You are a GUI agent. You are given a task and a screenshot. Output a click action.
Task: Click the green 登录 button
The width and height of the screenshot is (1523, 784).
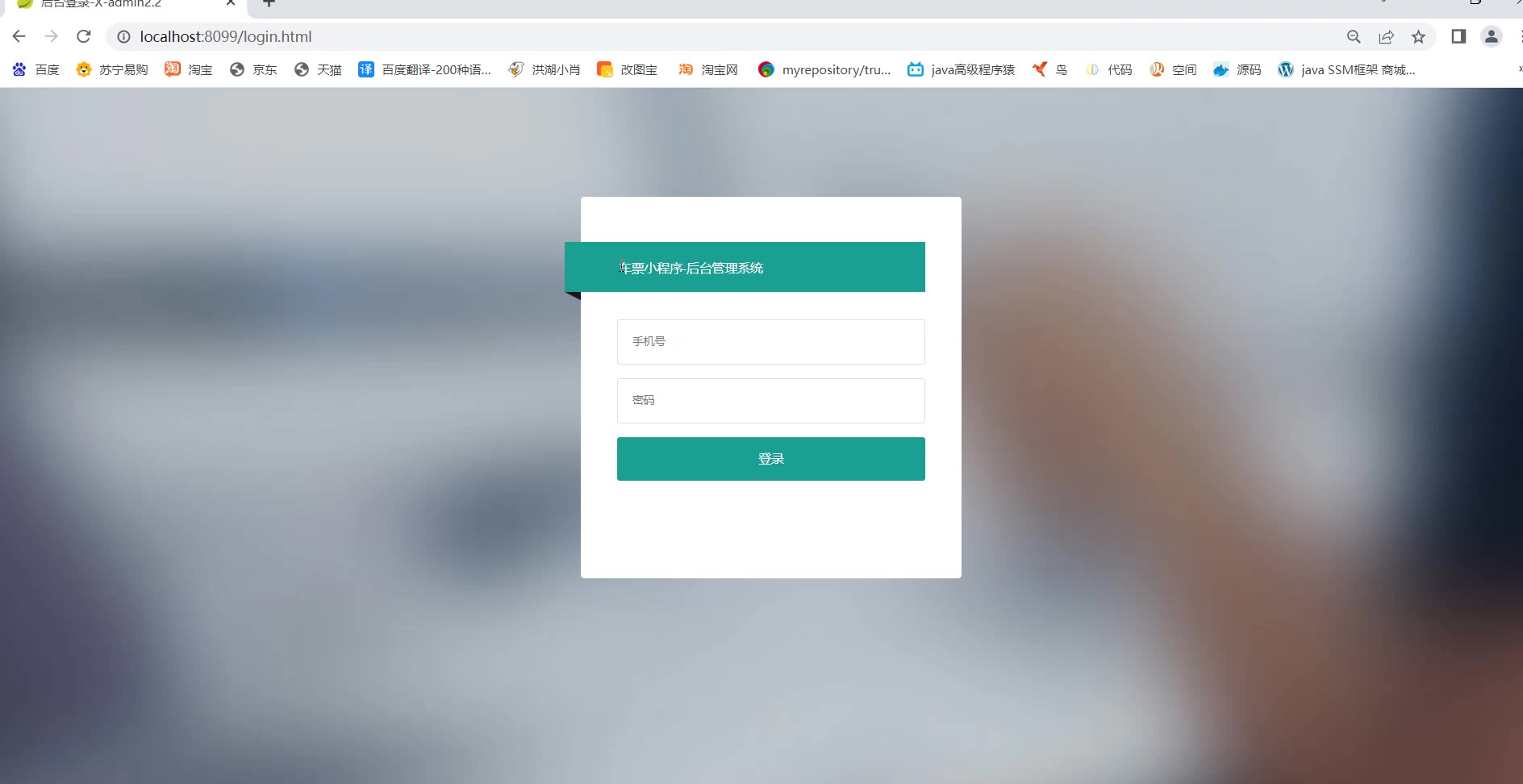point(770,459)
